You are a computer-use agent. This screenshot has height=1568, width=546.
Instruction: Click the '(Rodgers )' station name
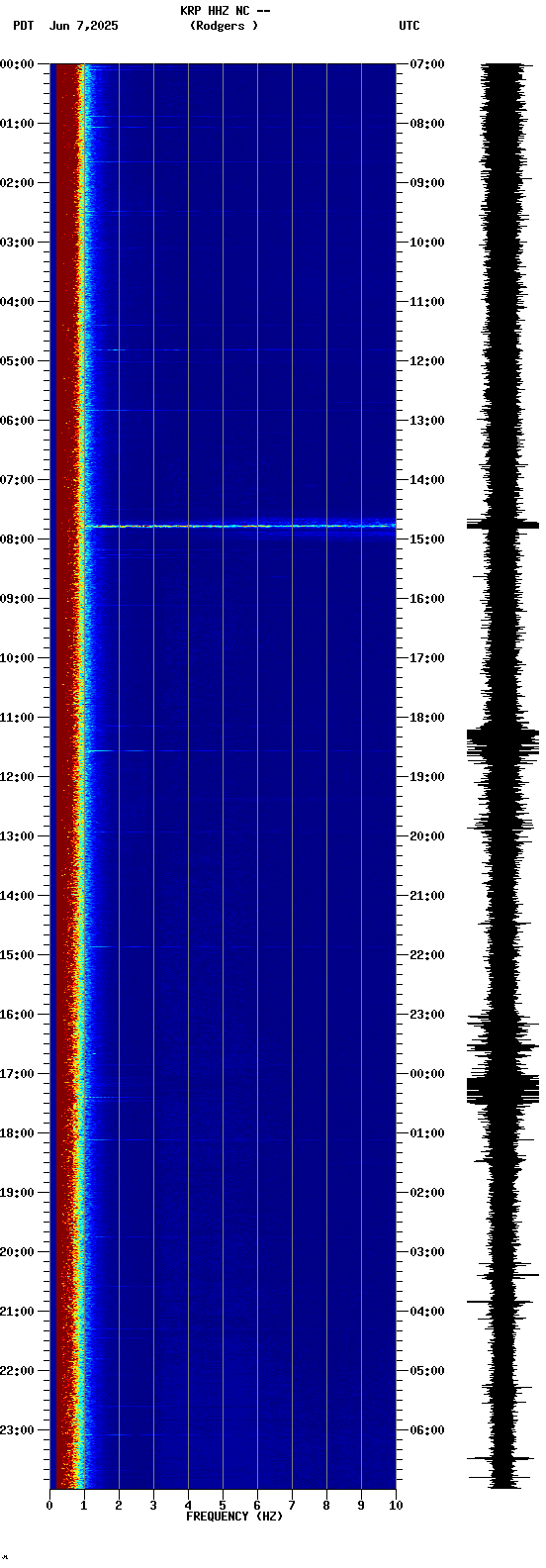pyautogui.click(x=224, y=26)
